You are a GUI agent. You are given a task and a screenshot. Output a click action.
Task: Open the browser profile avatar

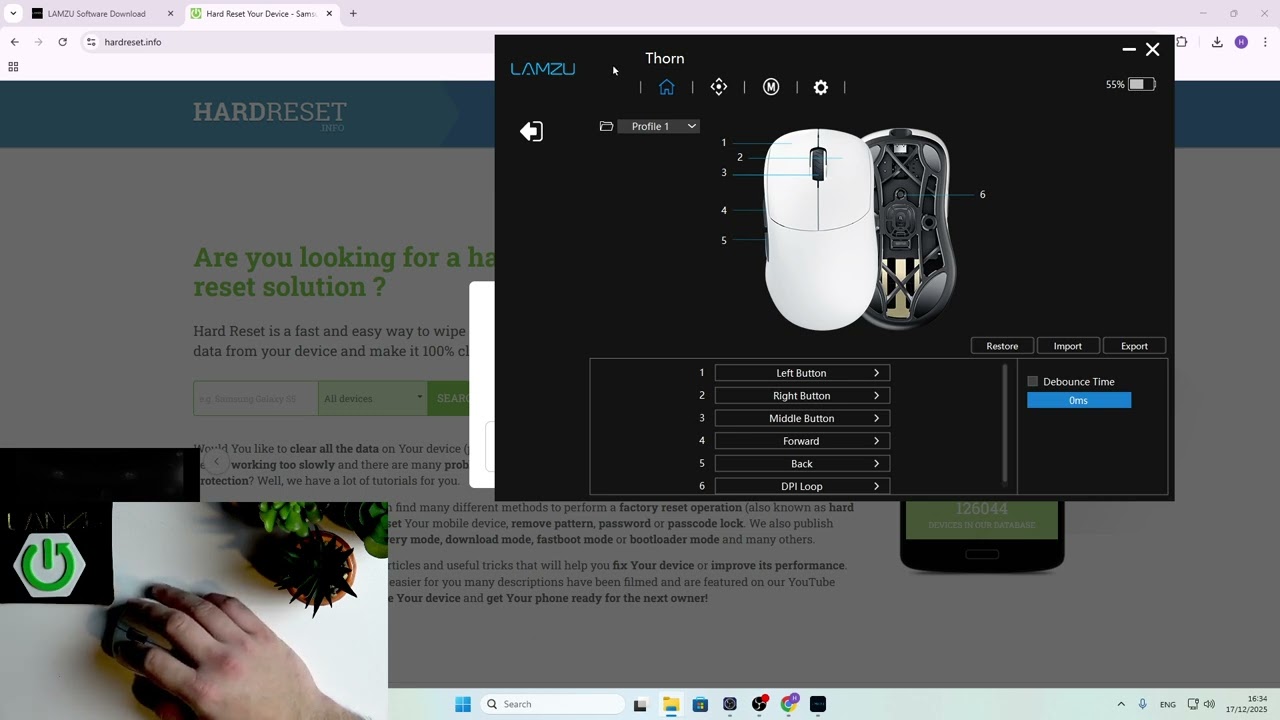[1241, 42]
